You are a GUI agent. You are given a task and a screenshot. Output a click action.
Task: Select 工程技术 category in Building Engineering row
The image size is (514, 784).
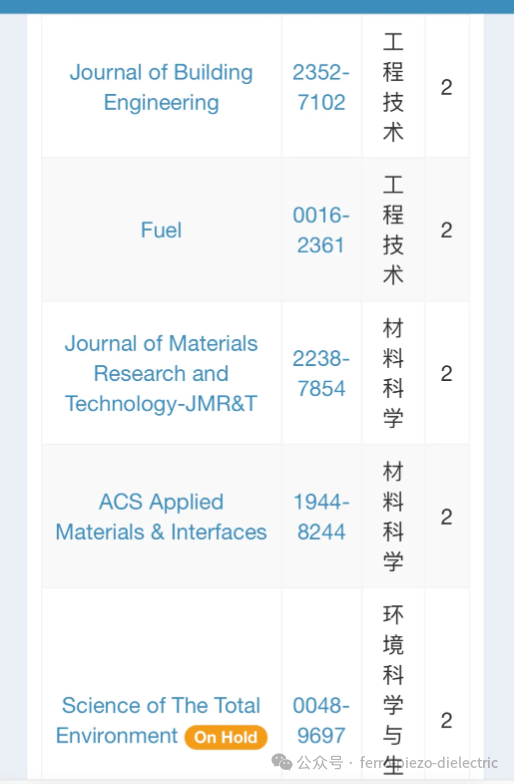[393, 88]
